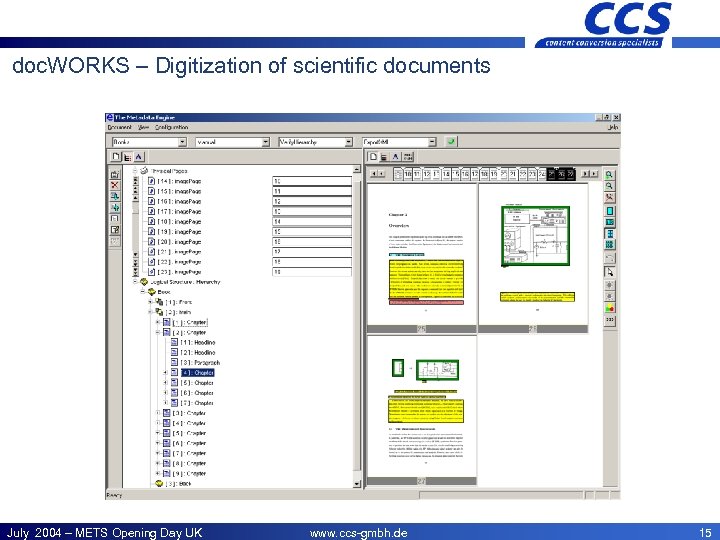
Task: Select tree structure view icon in left panel
Action: click(128, 157)
